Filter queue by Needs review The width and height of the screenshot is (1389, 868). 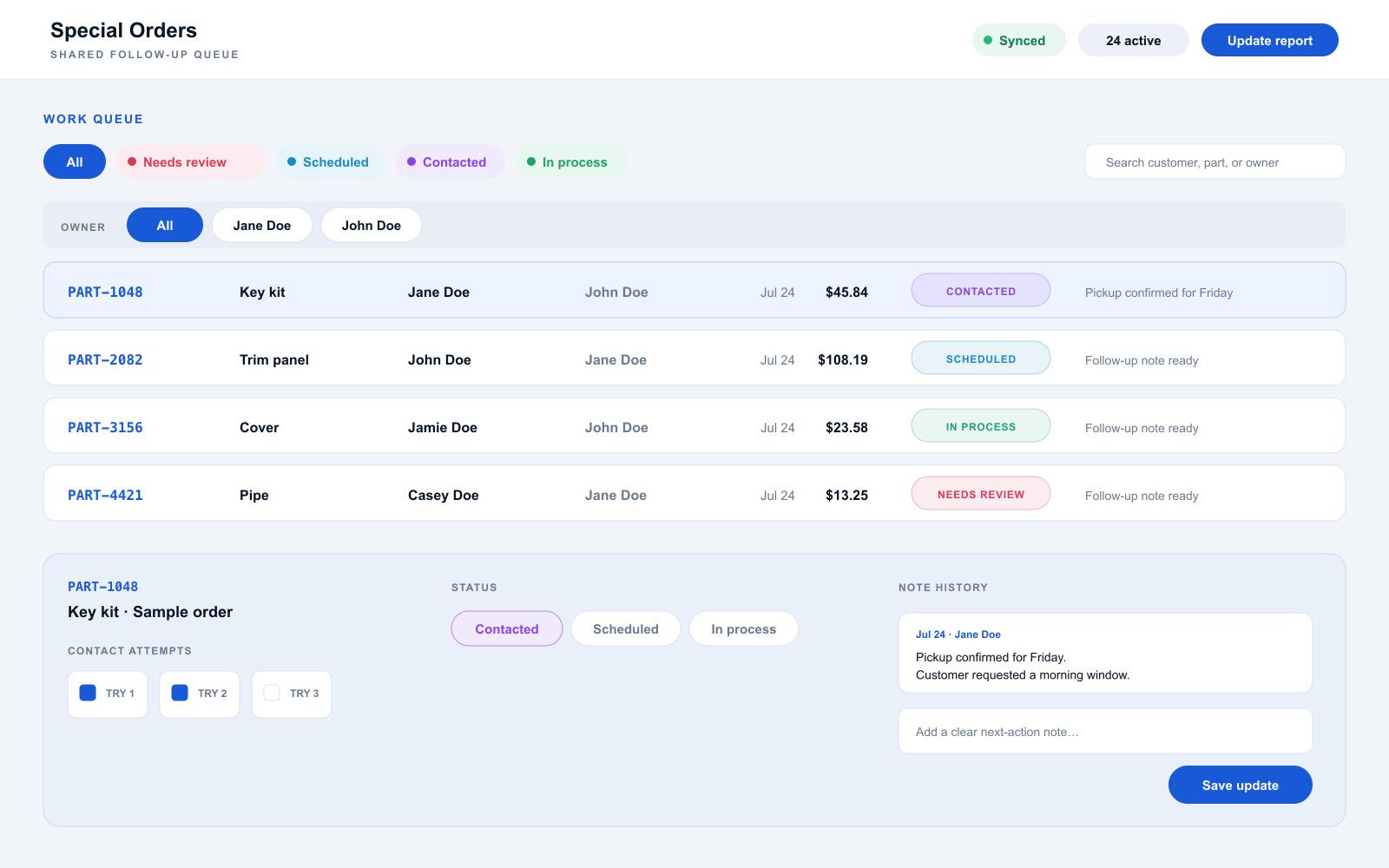tap(190, 161)
